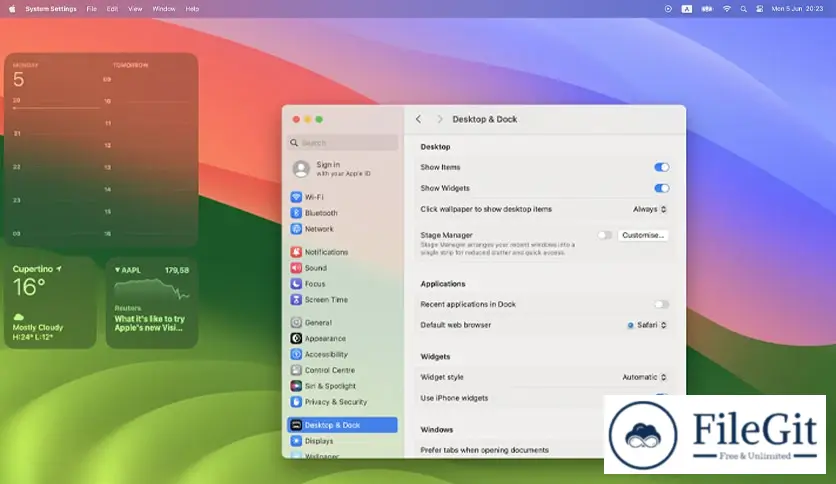The width and height of the screenshot is (836, 484).
Task: Click 'Prefer tabs when opening documents' label
Action: click(484, 450)
